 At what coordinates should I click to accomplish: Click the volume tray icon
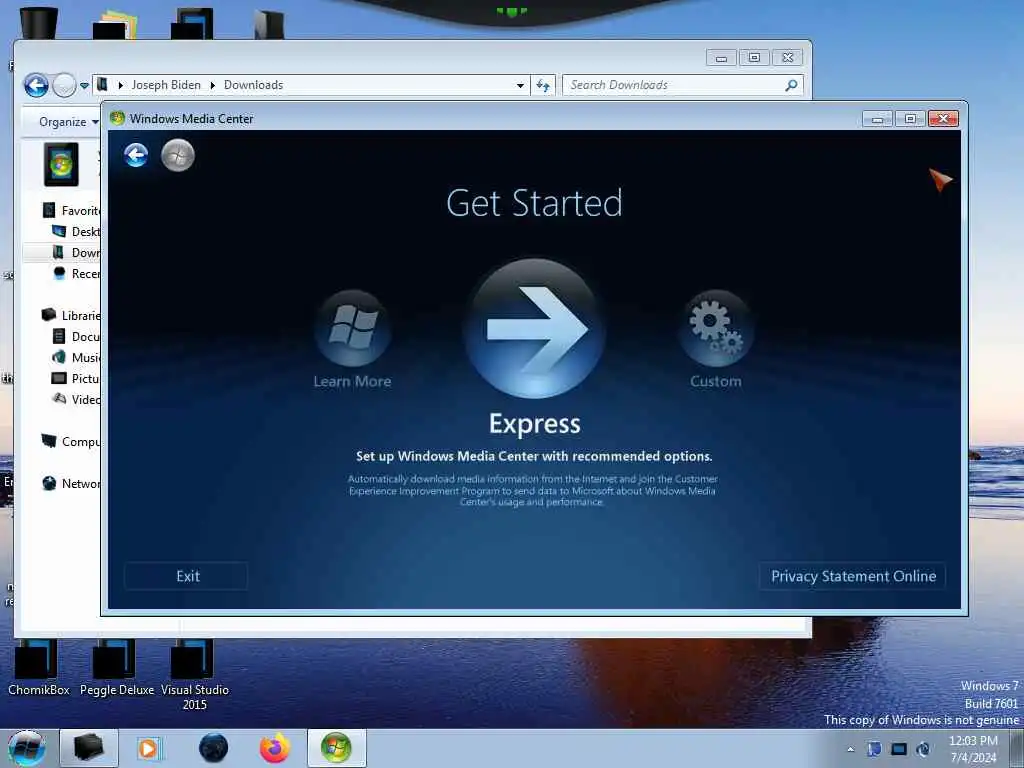(923, 749)
